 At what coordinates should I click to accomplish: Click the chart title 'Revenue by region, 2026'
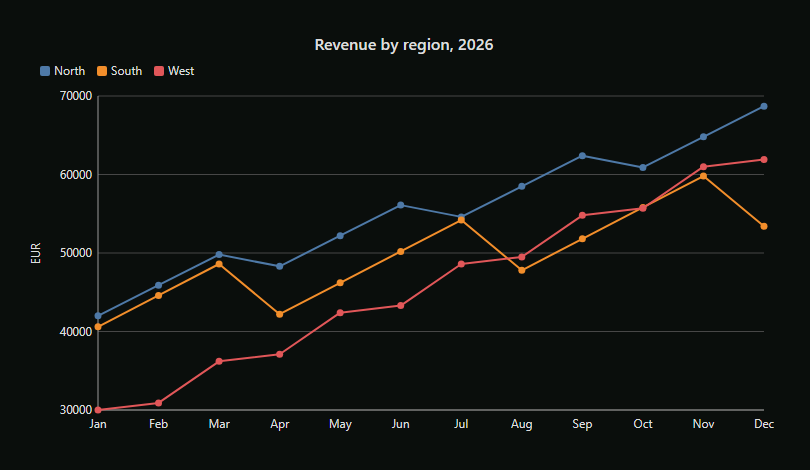[x=404, y=45]
